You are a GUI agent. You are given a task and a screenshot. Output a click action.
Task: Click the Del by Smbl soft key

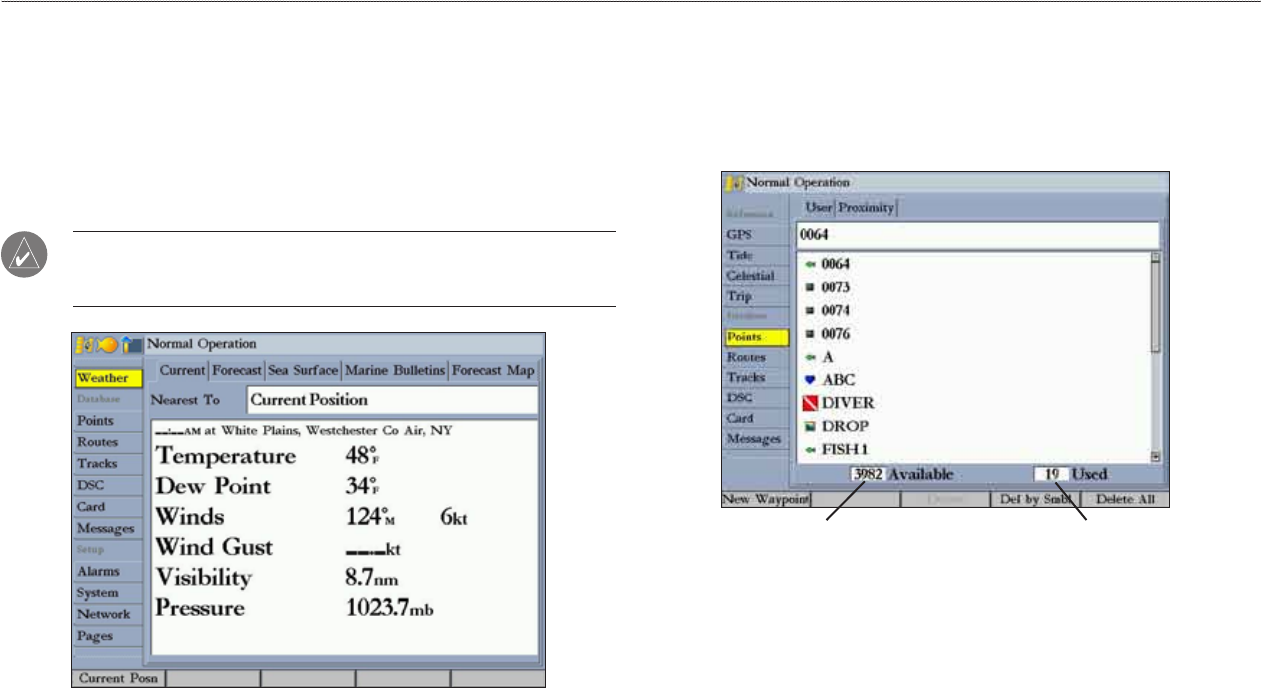[1034, 498]
